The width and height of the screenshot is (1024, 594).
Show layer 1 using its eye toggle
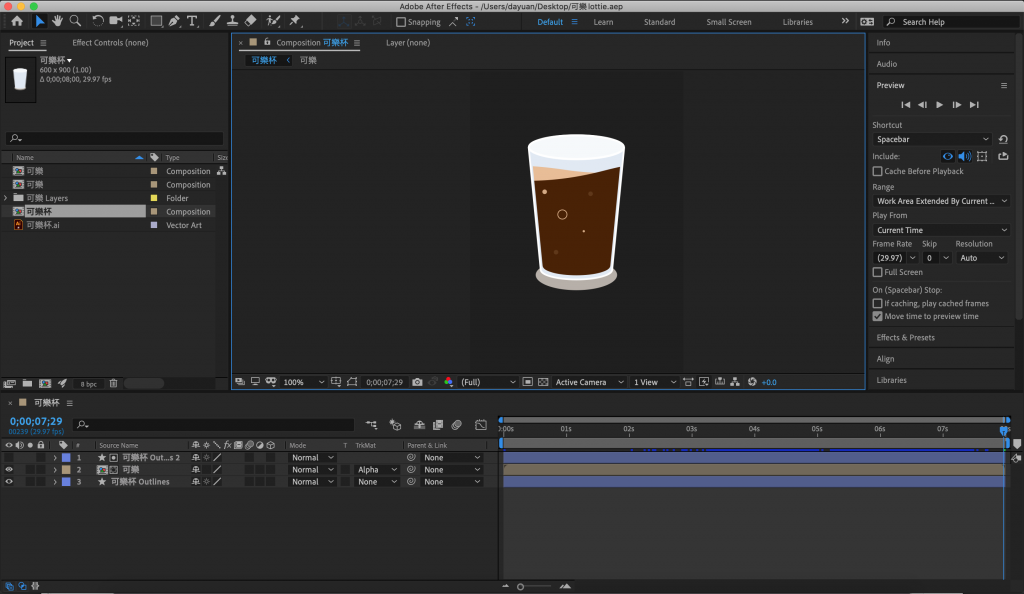pyautogui.click(x=9, y=457)
